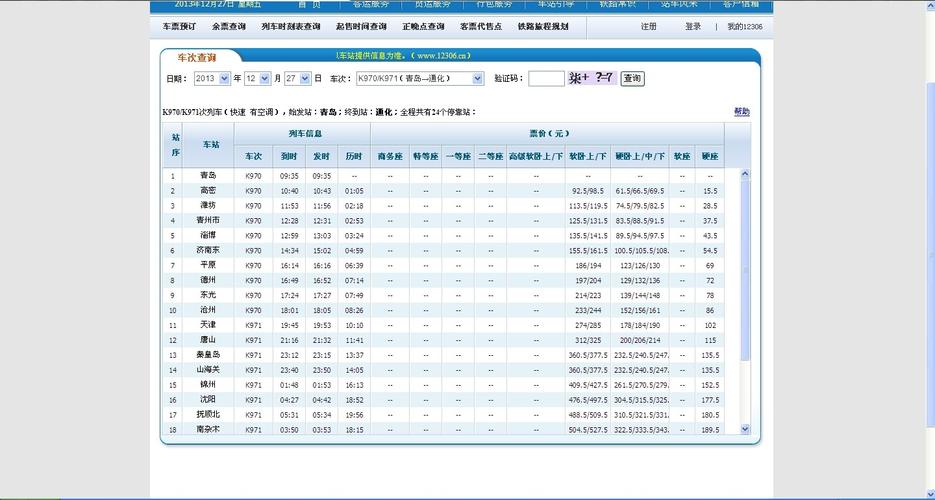Click hard seat price 177.5
935x500 pixels.
[710, 400]
